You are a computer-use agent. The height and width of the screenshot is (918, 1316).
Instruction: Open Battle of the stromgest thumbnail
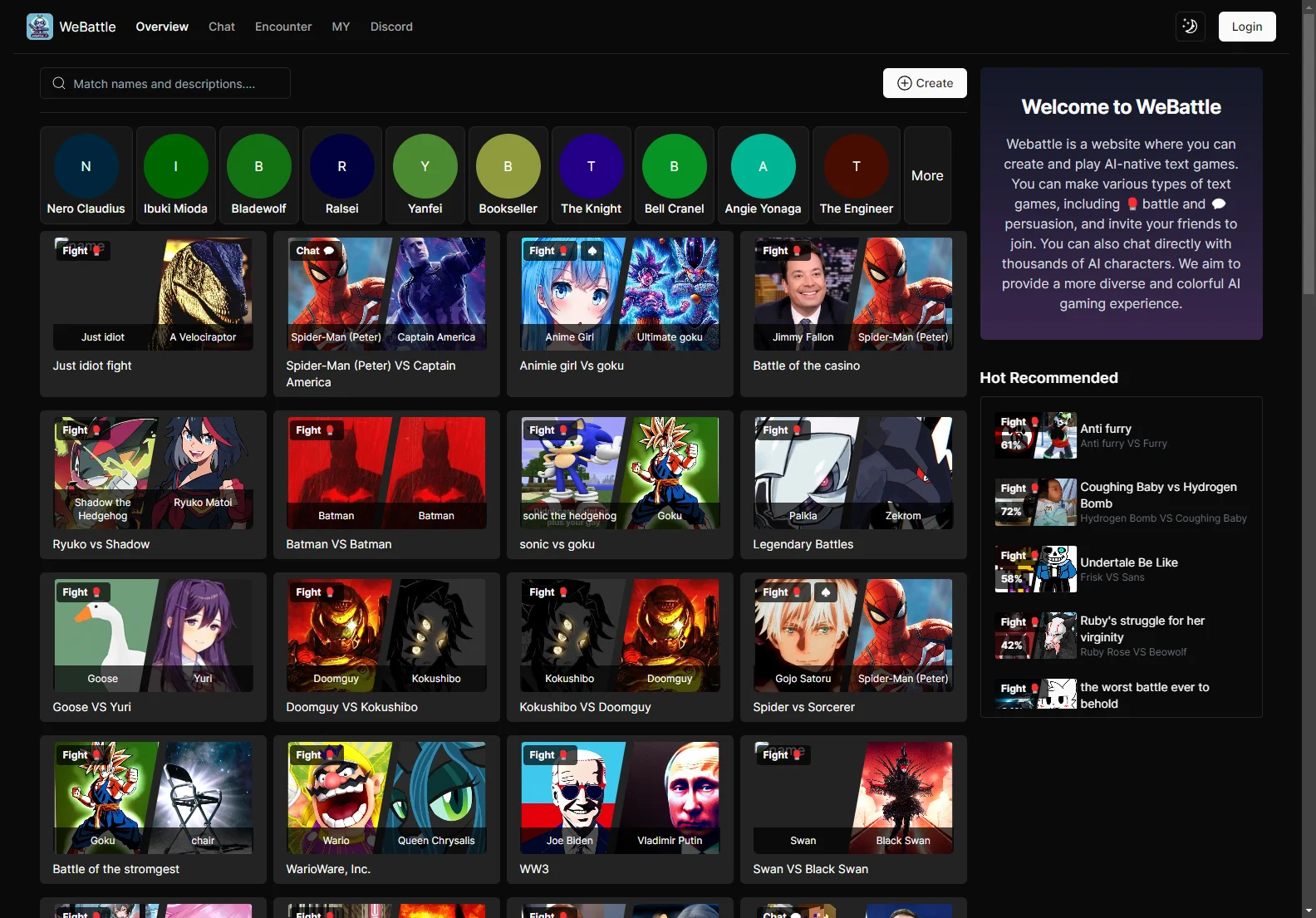153,798
